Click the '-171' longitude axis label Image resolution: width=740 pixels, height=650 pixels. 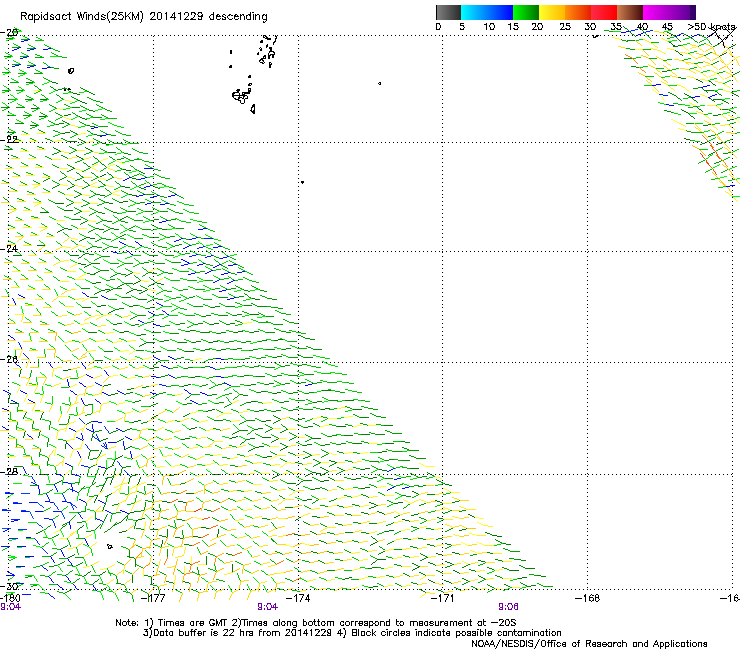443,598
